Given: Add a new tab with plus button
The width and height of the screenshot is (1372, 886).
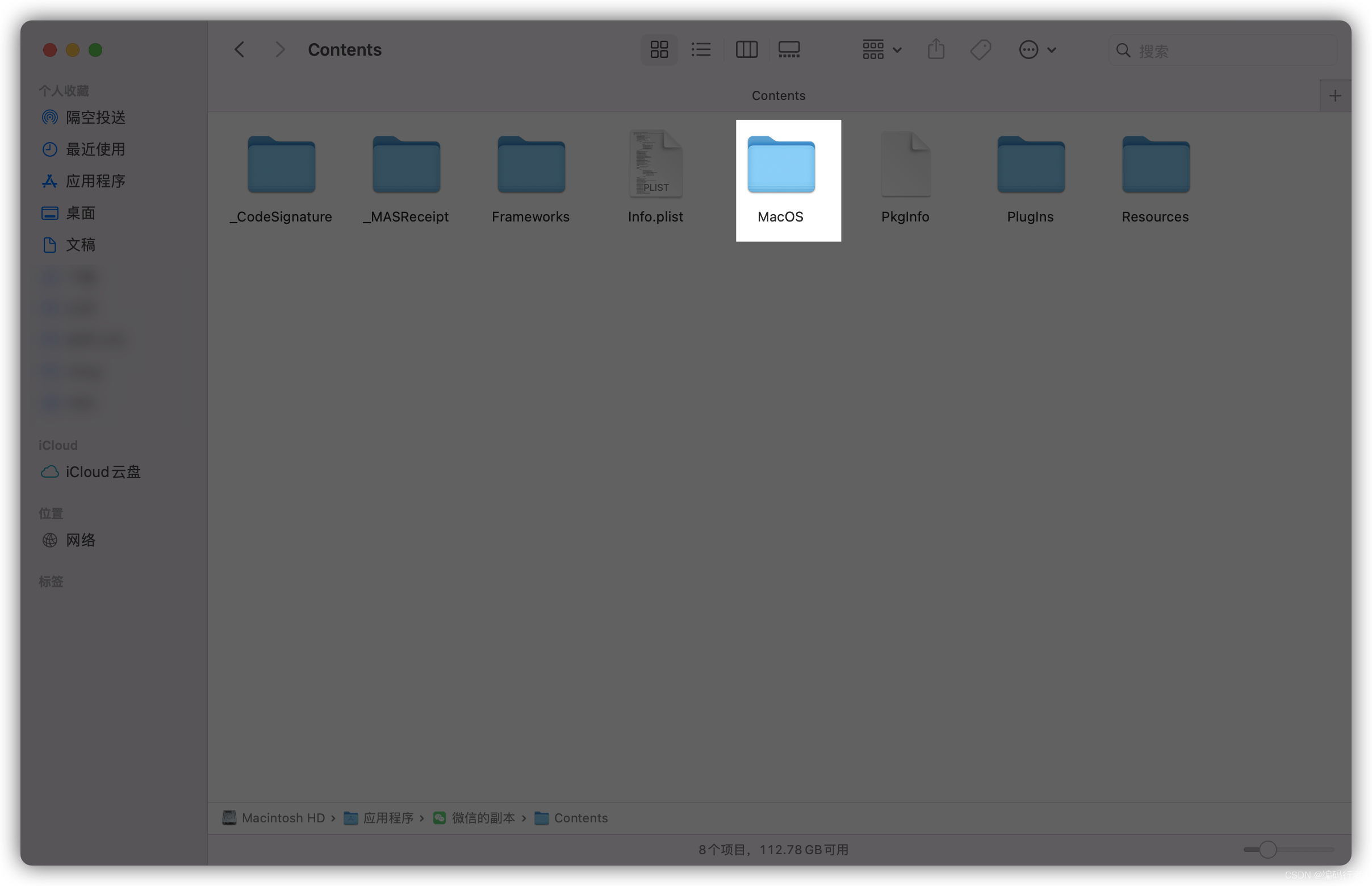Looking at the screenshot, I should click(x=1335, y=95).
